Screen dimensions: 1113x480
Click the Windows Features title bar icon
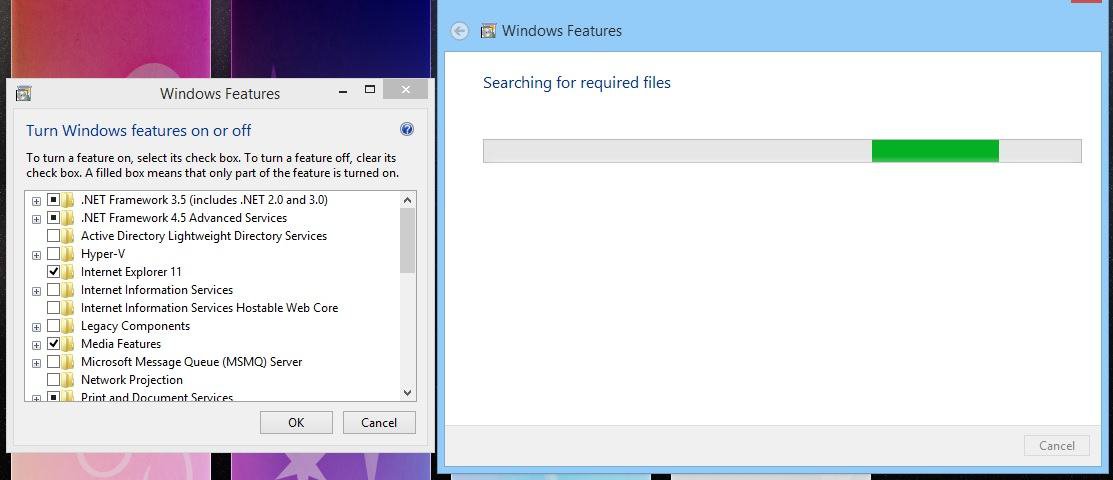24,94
